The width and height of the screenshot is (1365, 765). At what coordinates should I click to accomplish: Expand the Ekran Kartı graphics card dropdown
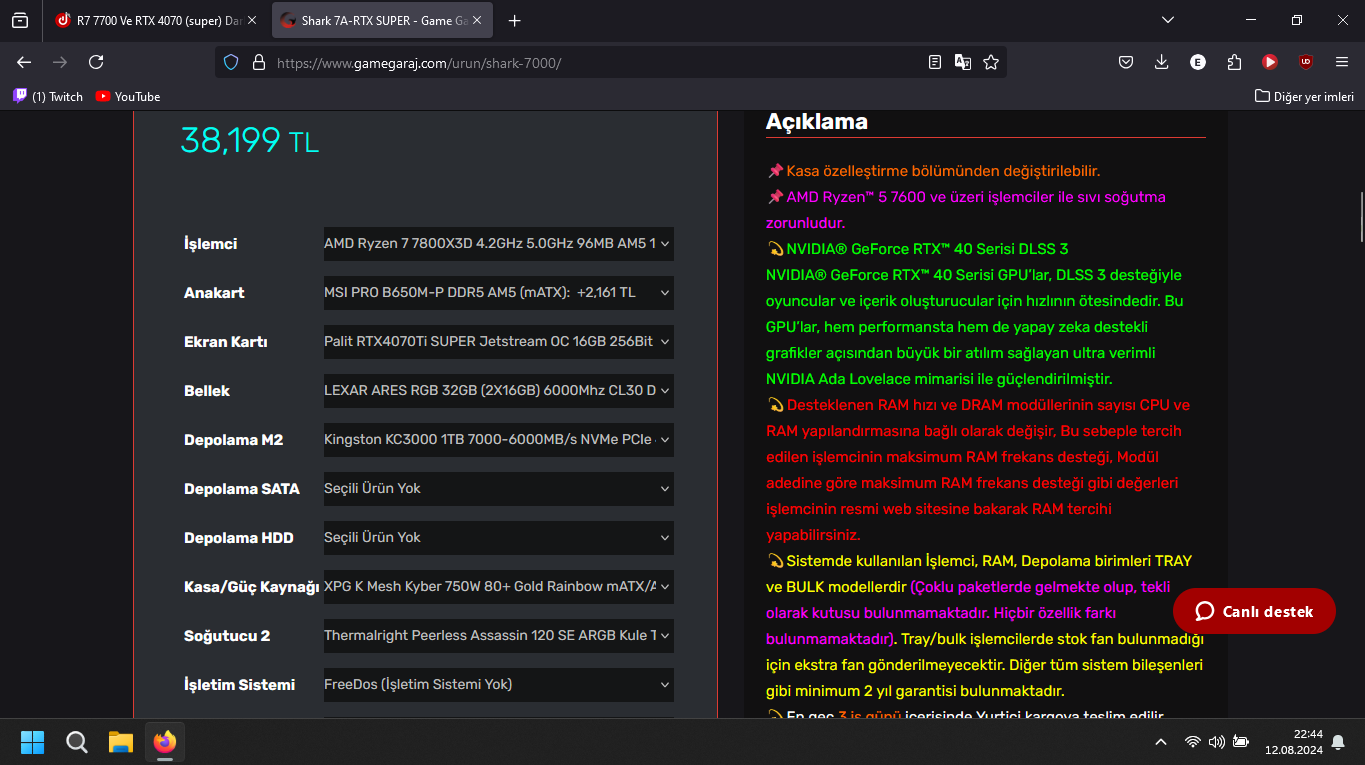coord(498,341)
